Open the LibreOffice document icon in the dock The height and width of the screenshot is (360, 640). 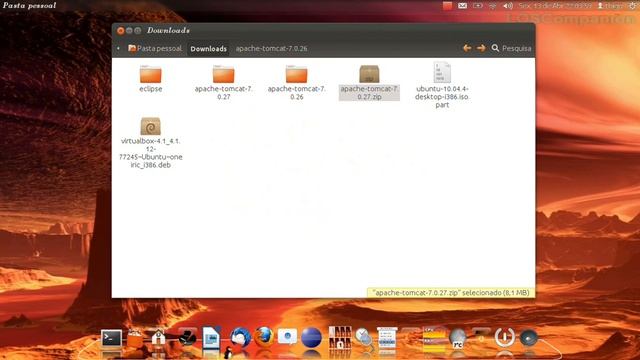[x=211, y=338]
